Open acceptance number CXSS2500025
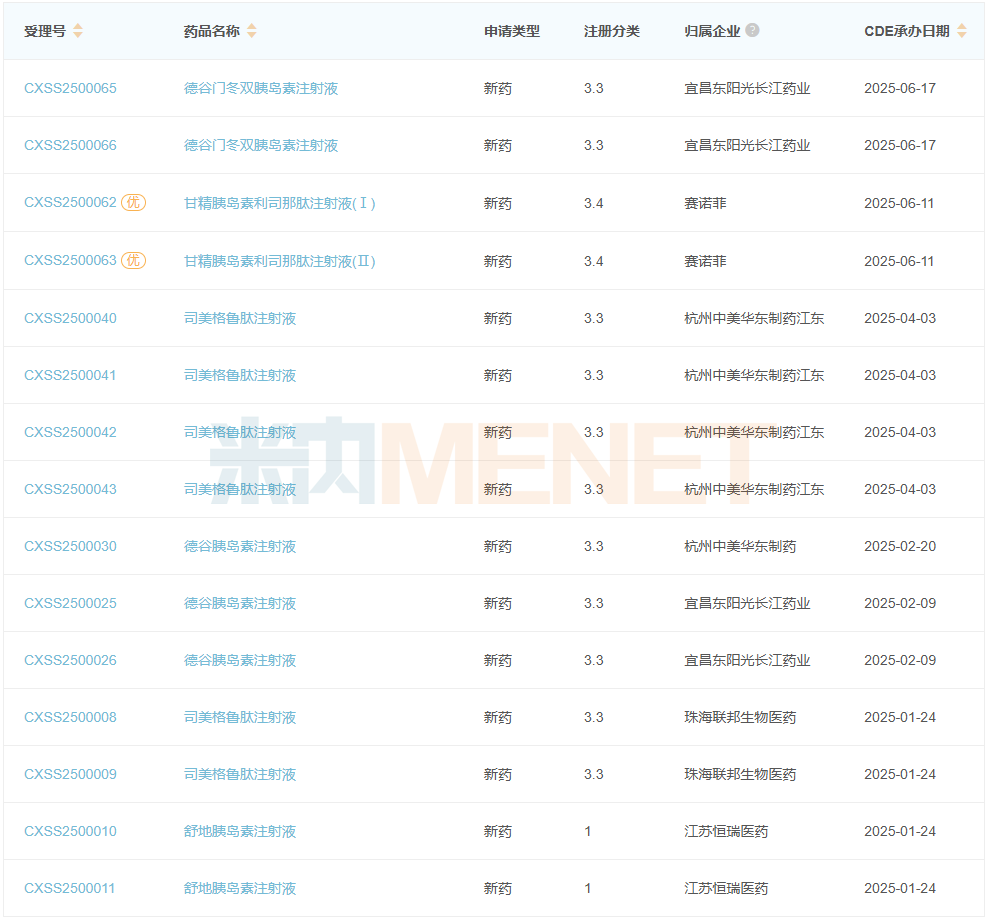This screenshot has height=920, width=987. (x=70, y=603)
